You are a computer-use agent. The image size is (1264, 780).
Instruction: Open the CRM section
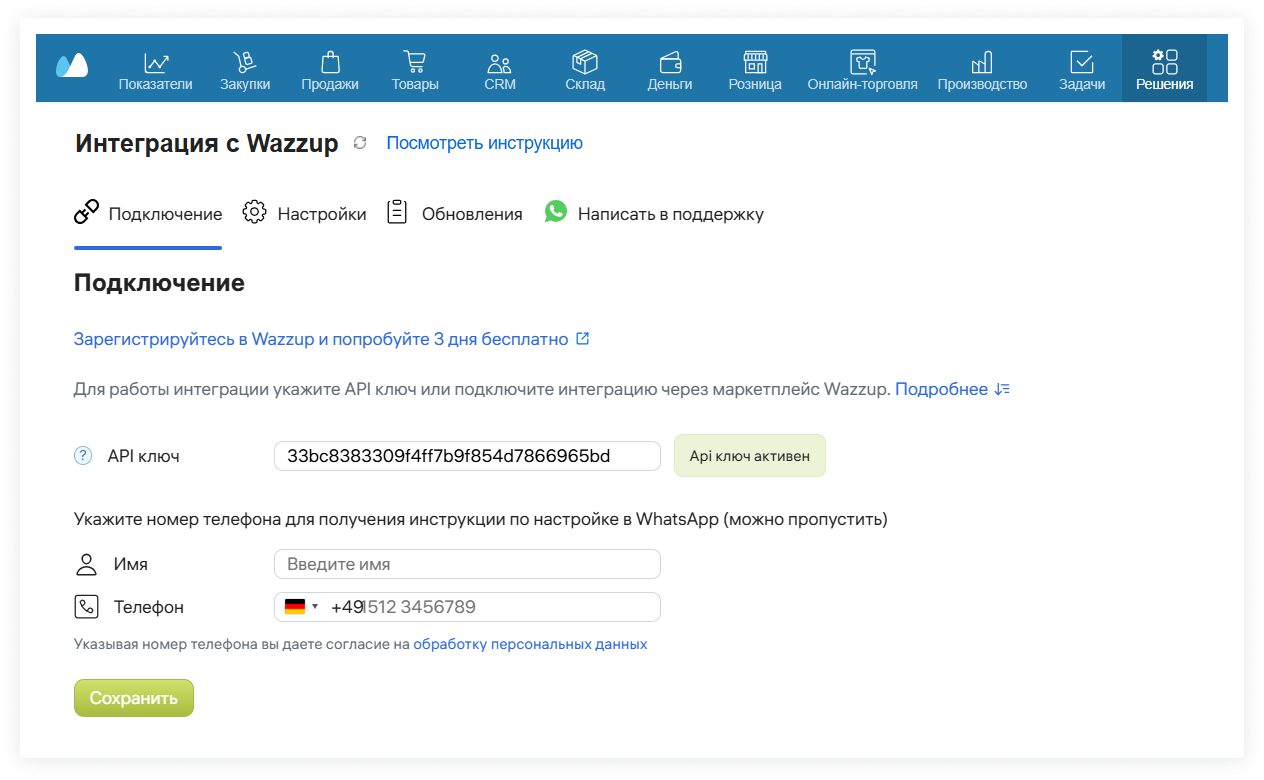[500, 70]
